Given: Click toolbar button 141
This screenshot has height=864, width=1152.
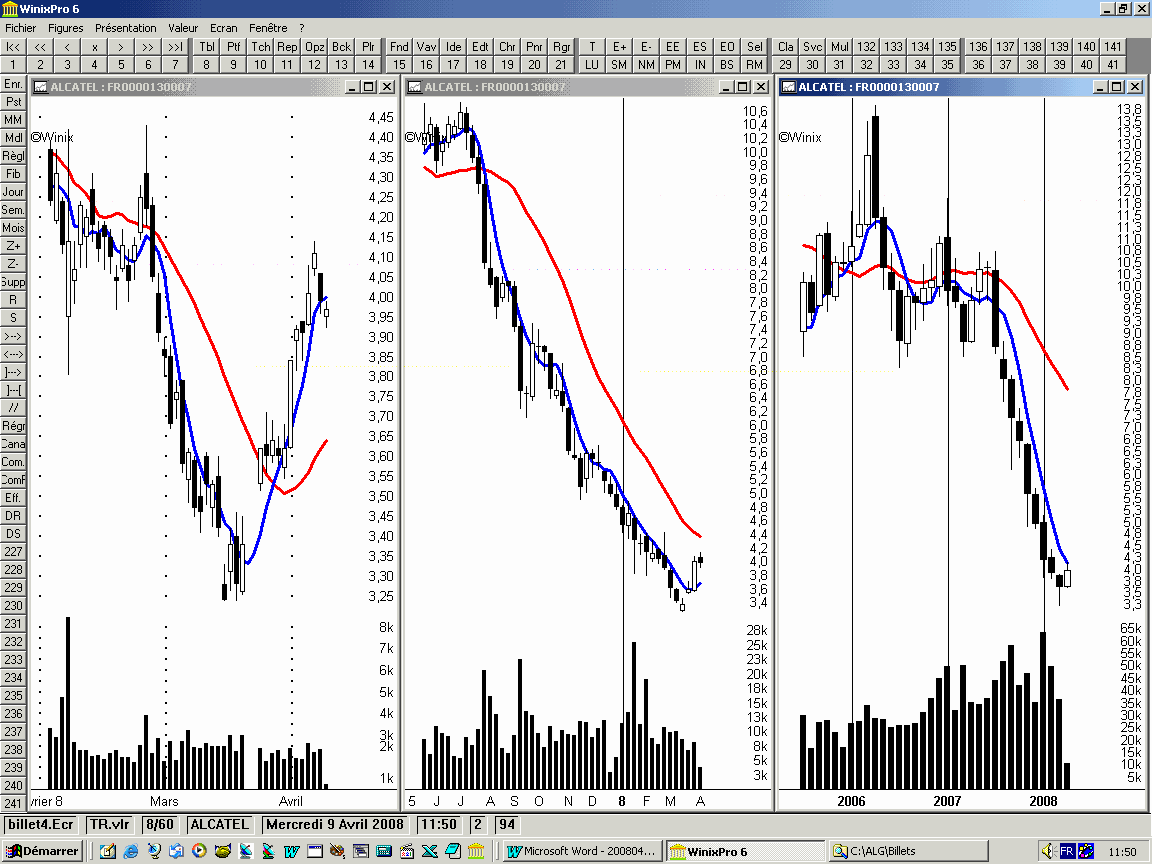Looking at the screenshot, I should 1113,46.
